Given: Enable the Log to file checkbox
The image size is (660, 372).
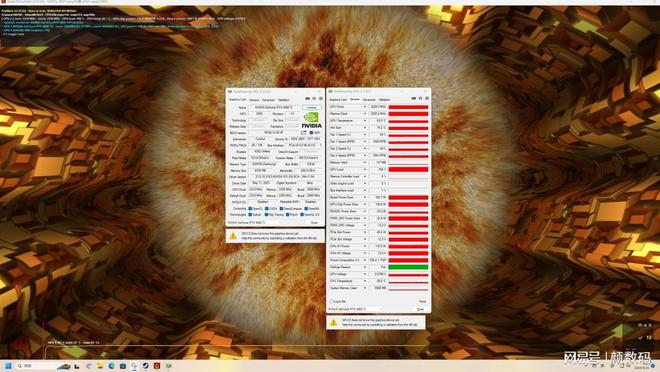Looking at the screenshot, I should click(x=332, y=301).
